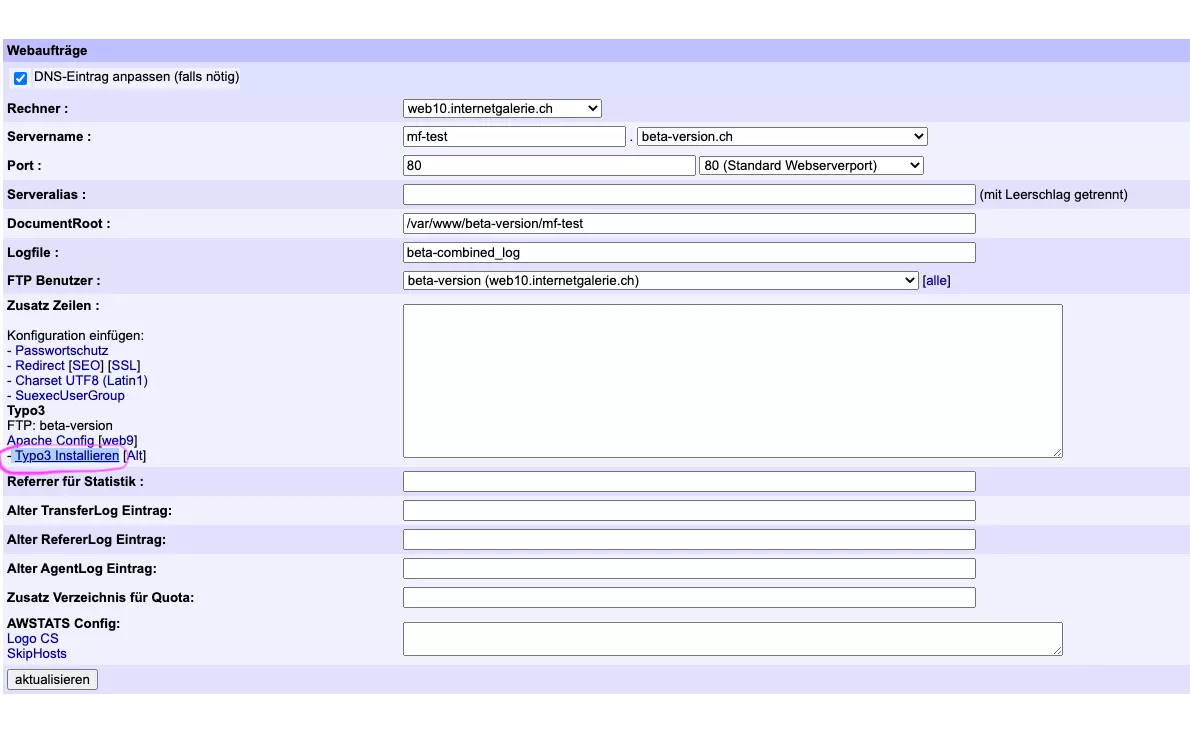Click the Logfile input field

pyautogui.click(x=688, y=253)
